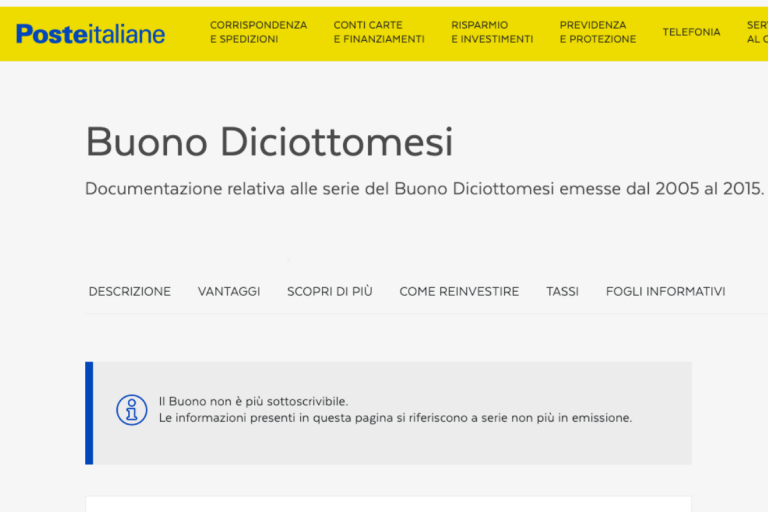Open the Fogli informativi tab
Viewport: 768px width, 512px height.
coord(666,292)
